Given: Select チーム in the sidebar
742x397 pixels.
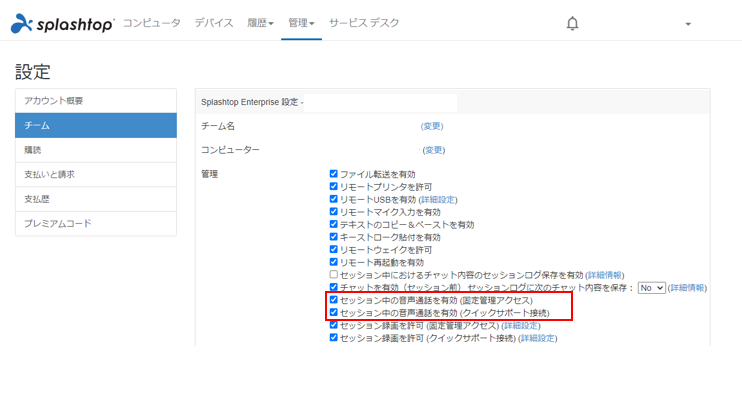Looking at the screenshot, I should (x=96, y=125).
